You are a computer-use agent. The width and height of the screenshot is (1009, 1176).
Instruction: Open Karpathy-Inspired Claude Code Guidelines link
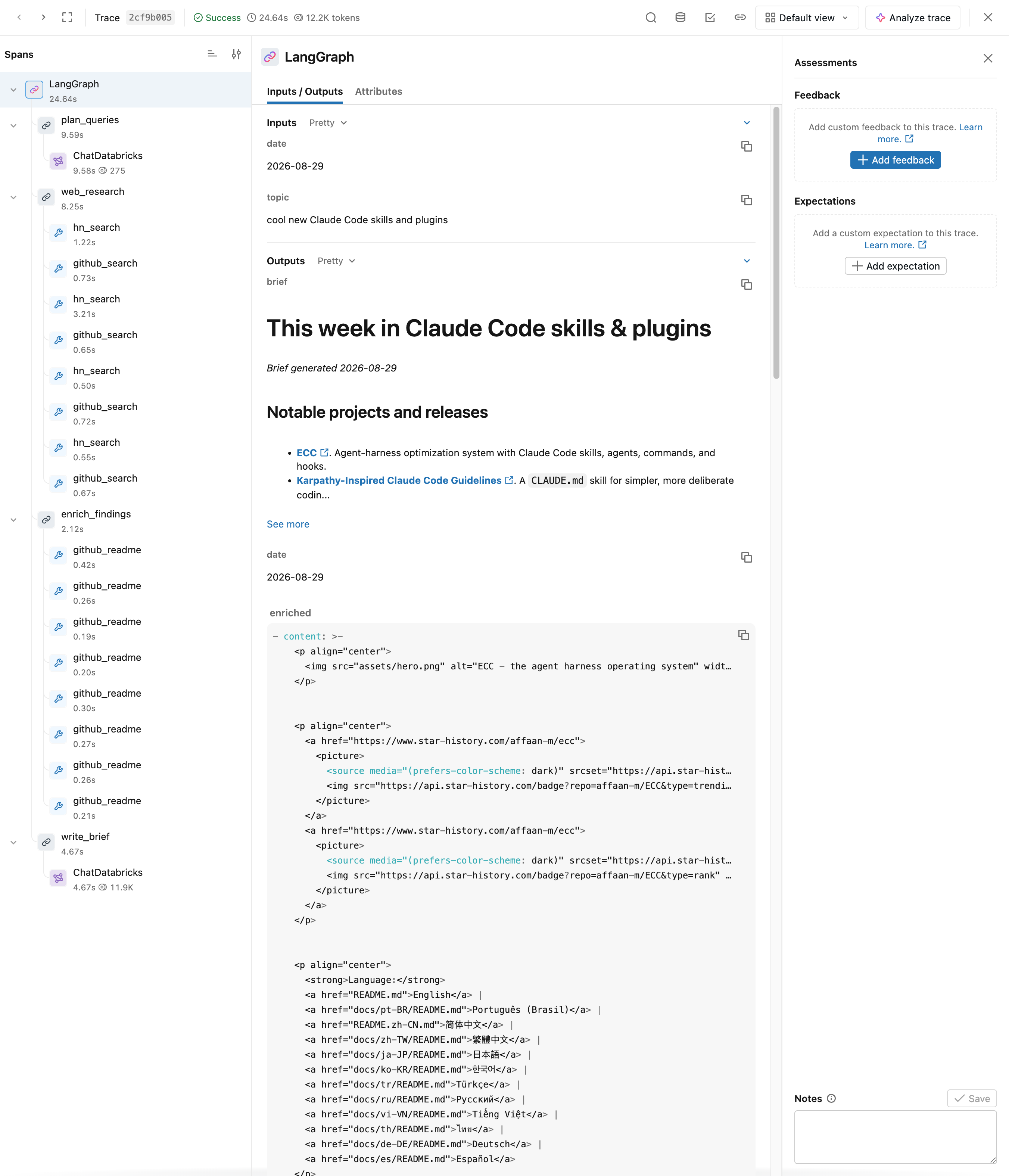pyautogui.click(x=405, y=480)
